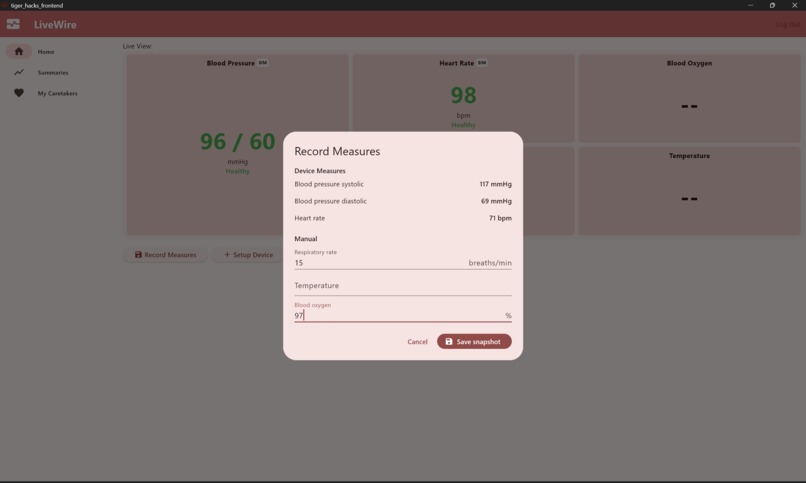The width and height of the screenshot is (806, 483).
Task: Click the Home house icon
Action: coord(19,51)
